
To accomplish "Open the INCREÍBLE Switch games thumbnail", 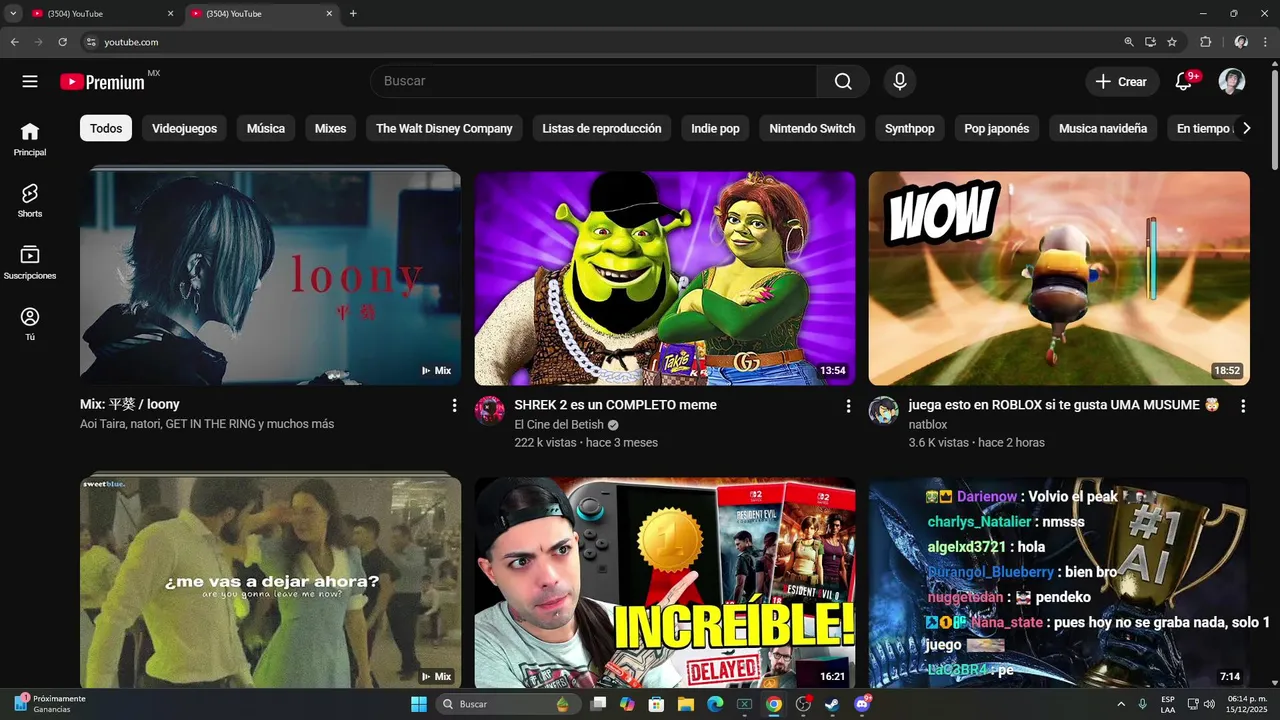I will pos(665,583).
